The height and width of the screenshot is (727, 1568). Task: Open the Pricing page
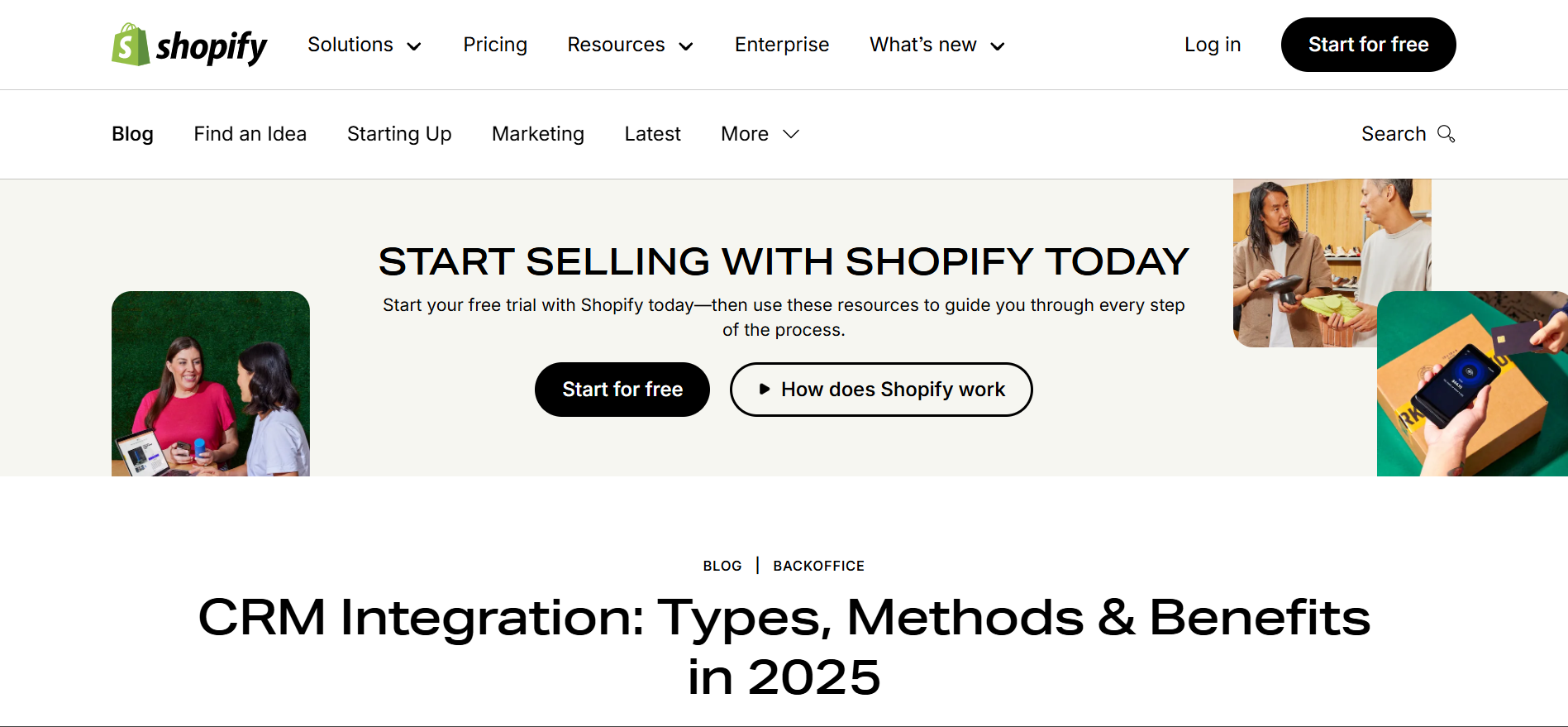(x=495, y=45)
